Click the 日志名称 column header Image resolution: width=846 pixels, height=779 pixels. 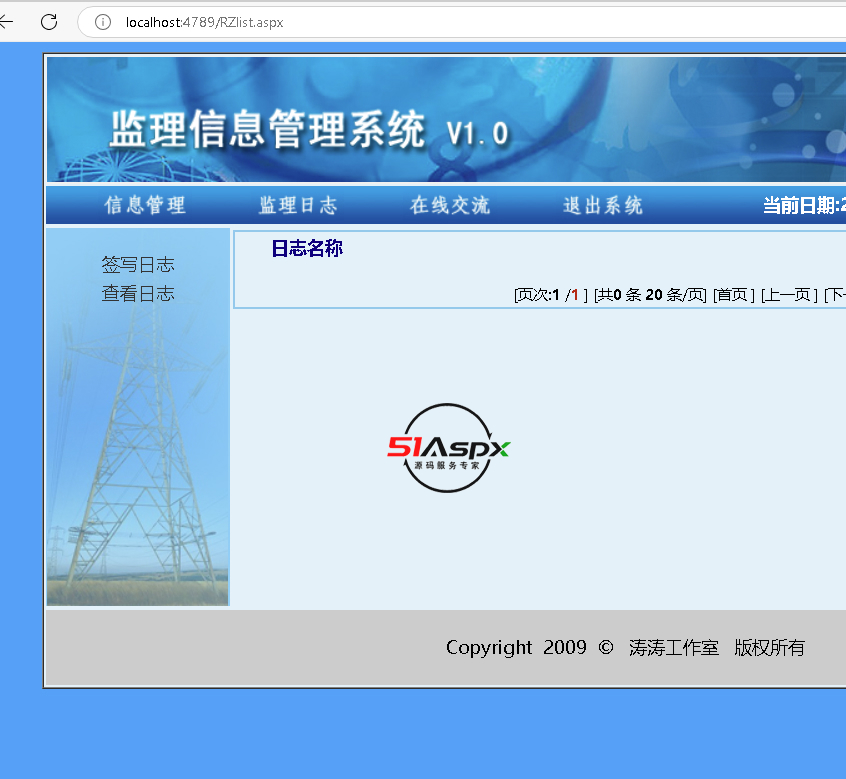click(307, 249)
